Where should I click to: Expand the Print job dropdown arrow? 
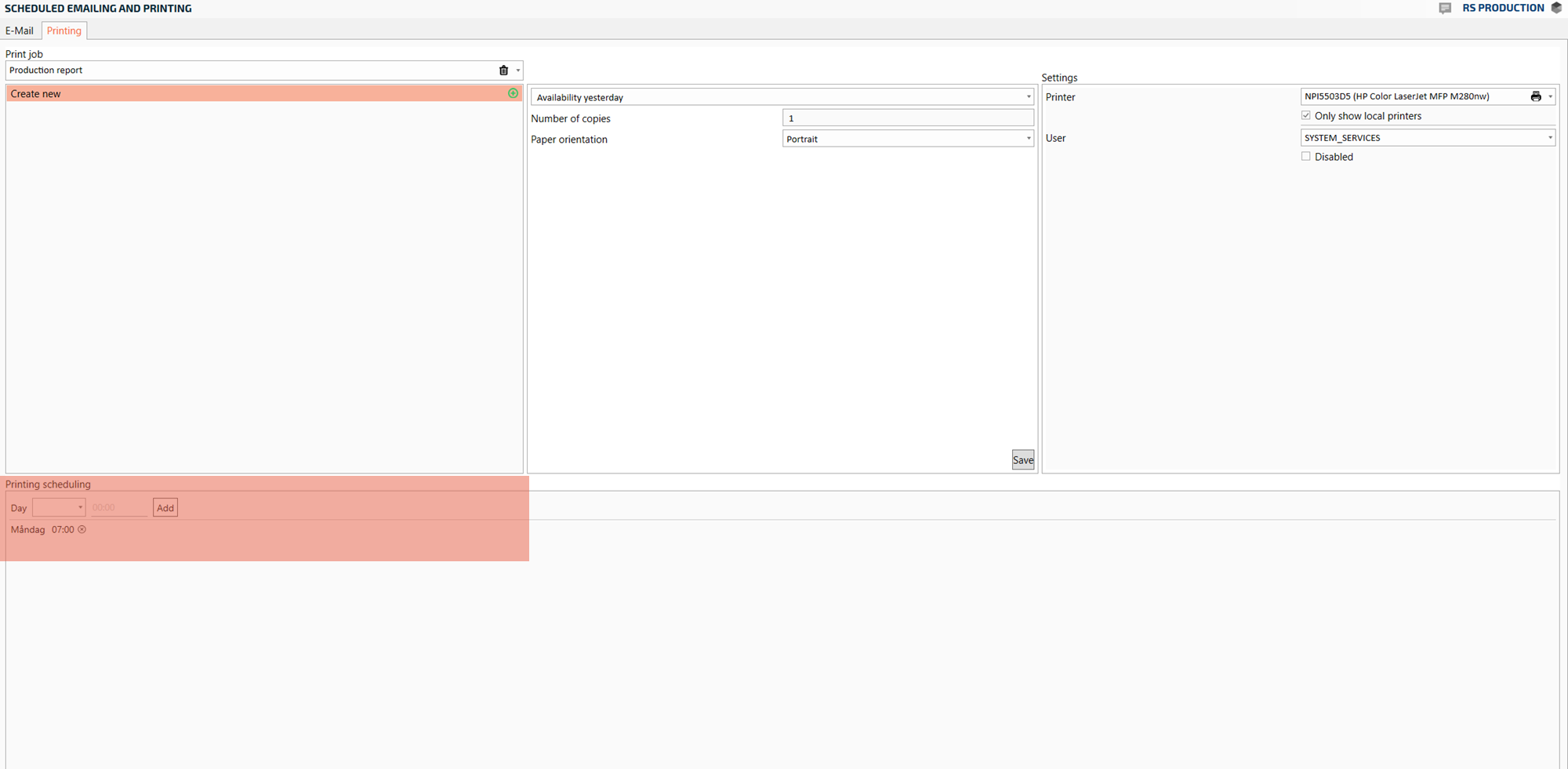click(x=517, y=71)
